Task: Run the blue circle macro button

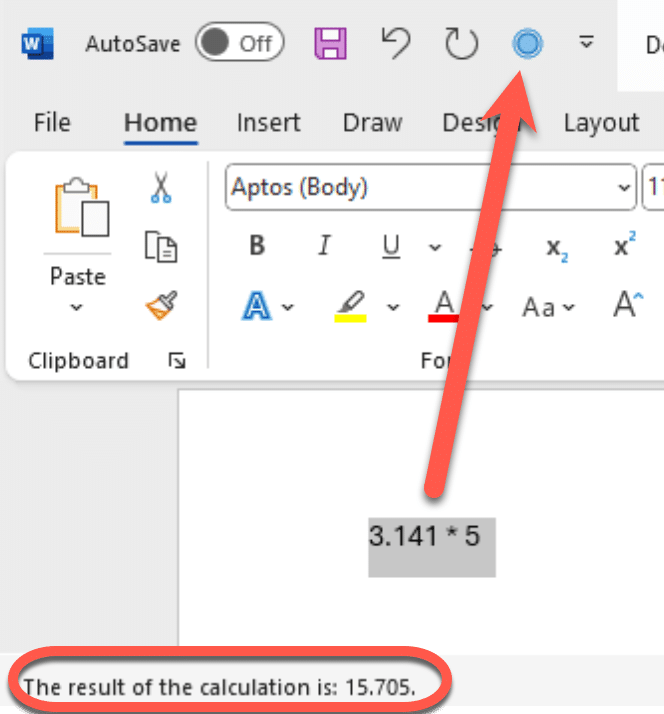Action: pyautogui.click(x=527, y=44)
